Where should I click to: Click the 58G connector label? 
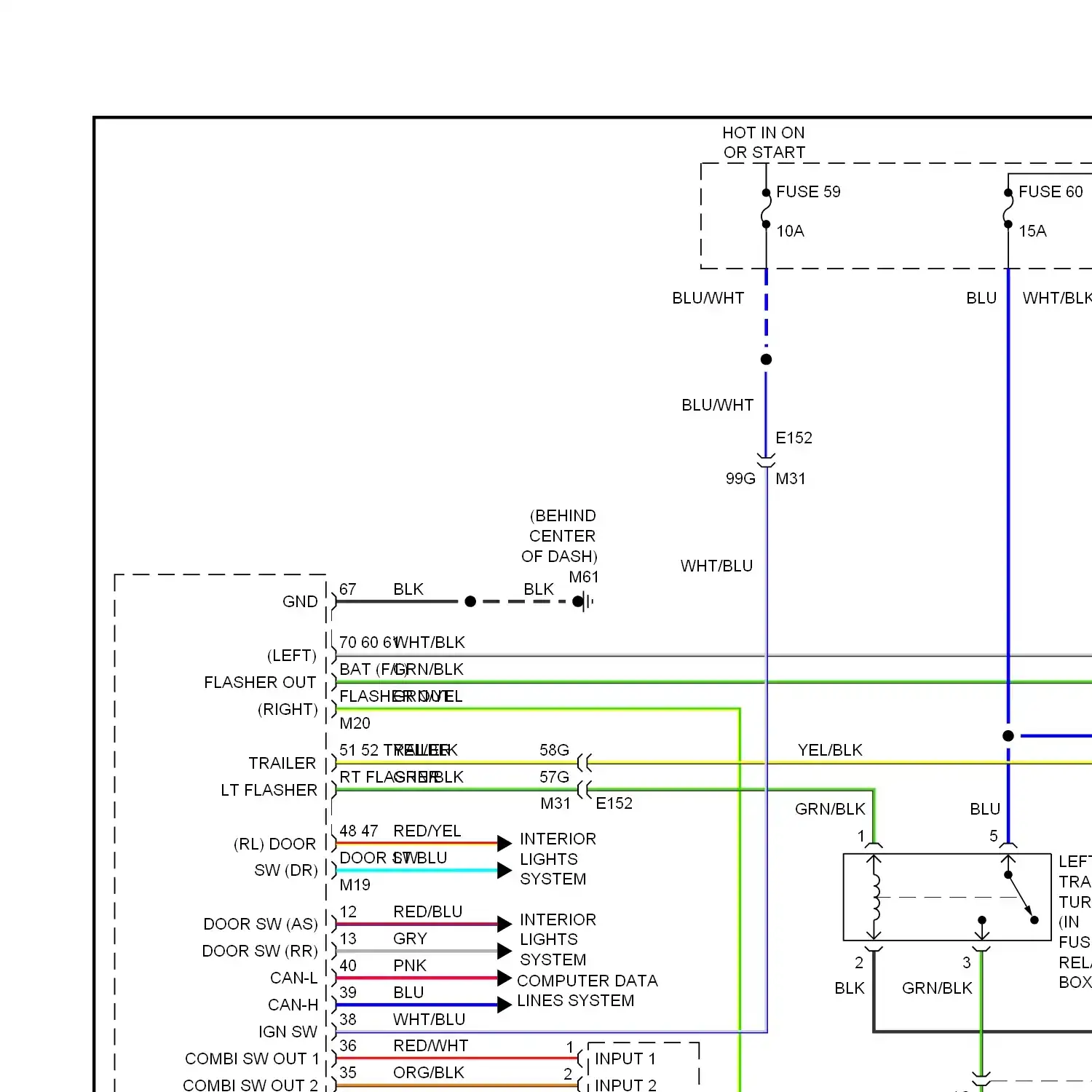(x=554, y=750)
